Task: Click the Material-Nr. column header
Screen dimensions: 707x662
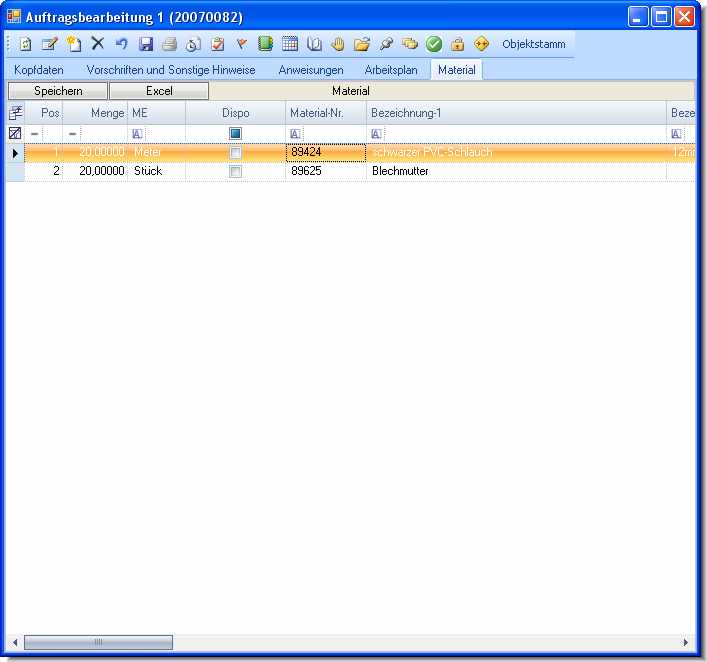Action: coord(326,113)
